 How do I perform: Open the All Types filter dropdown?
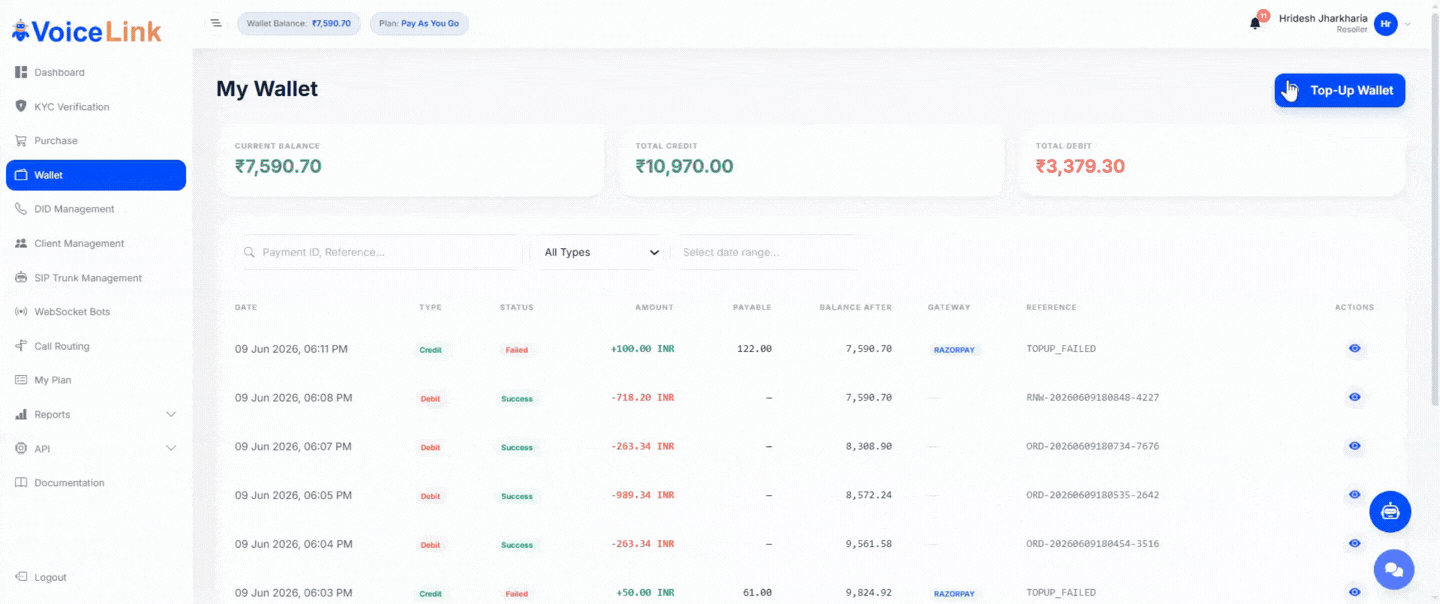[601, 253]
